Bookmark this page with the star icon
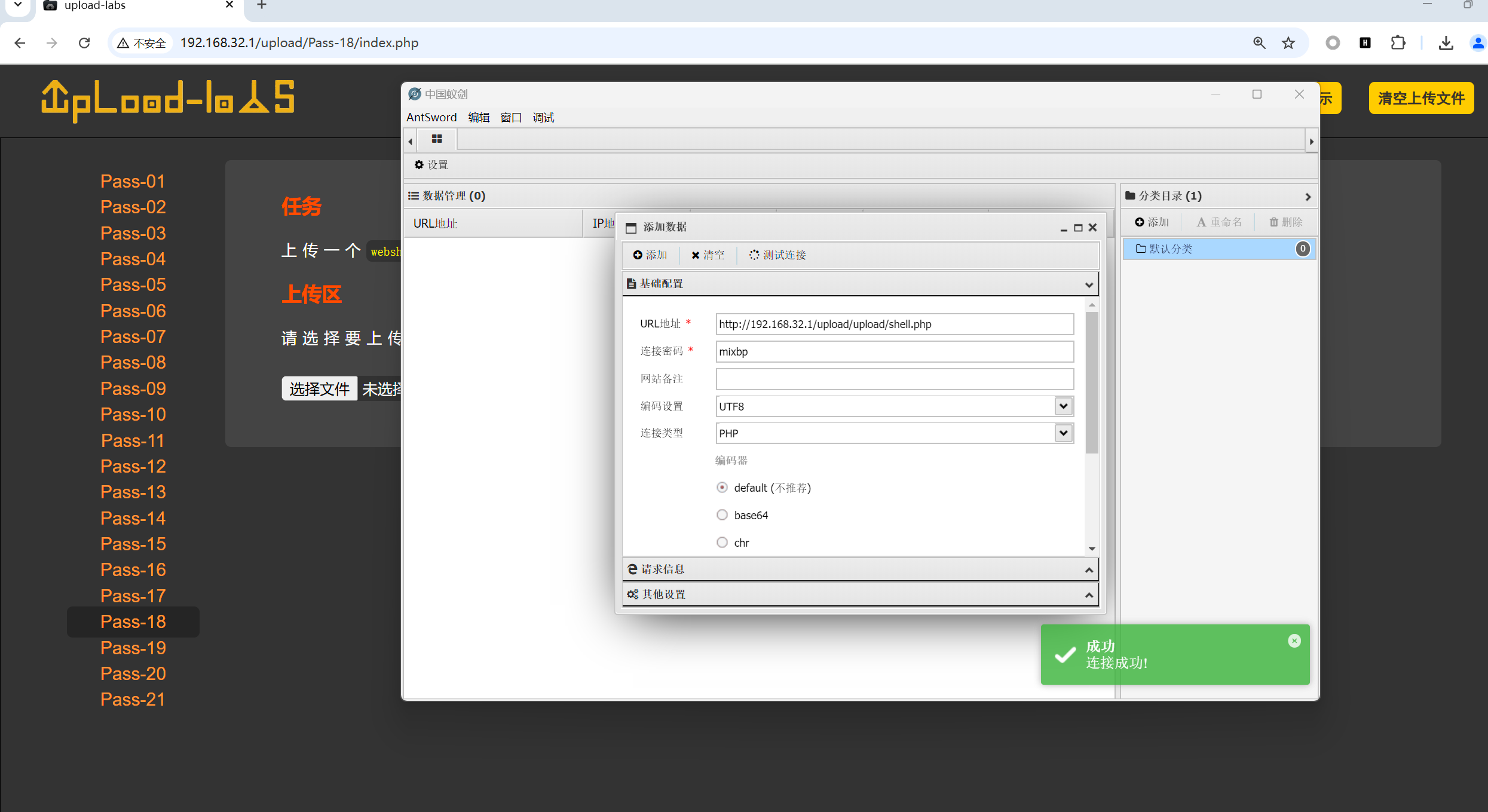 coord(1288,43)
